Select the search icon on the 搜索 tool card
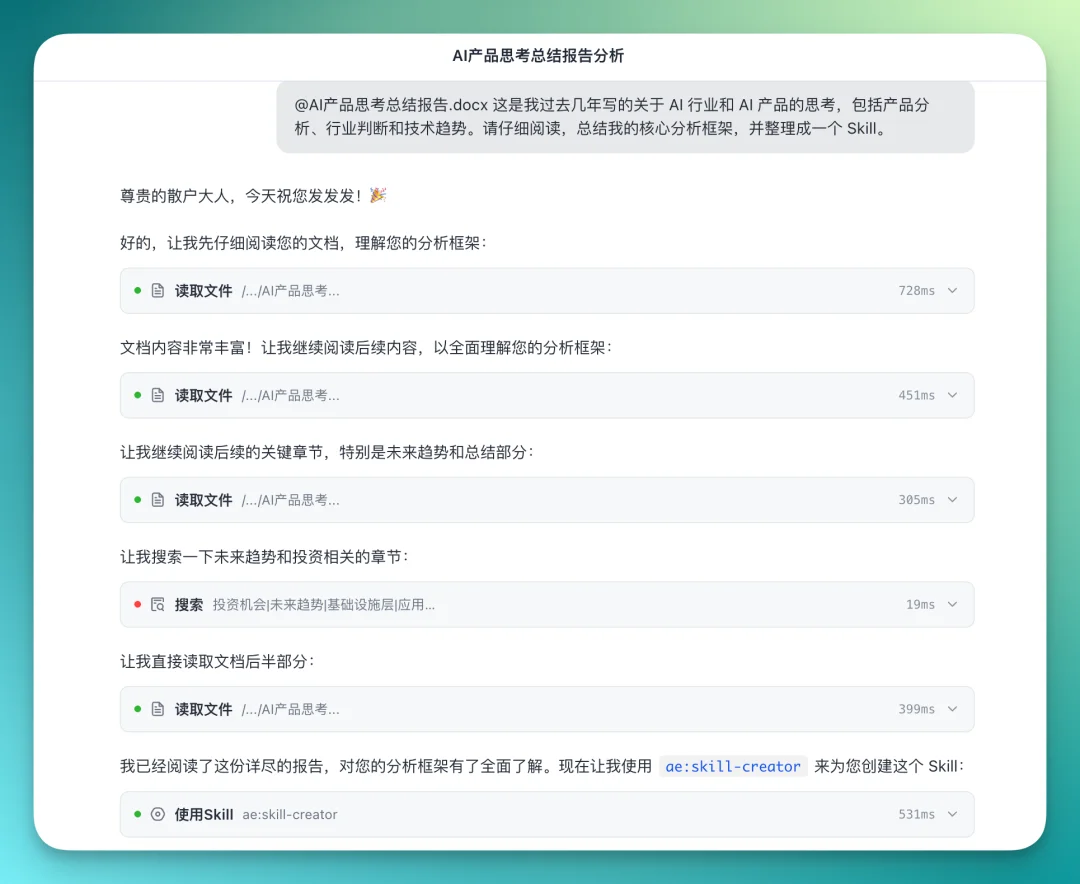1080x884 pixels. (x=158, y=604)
